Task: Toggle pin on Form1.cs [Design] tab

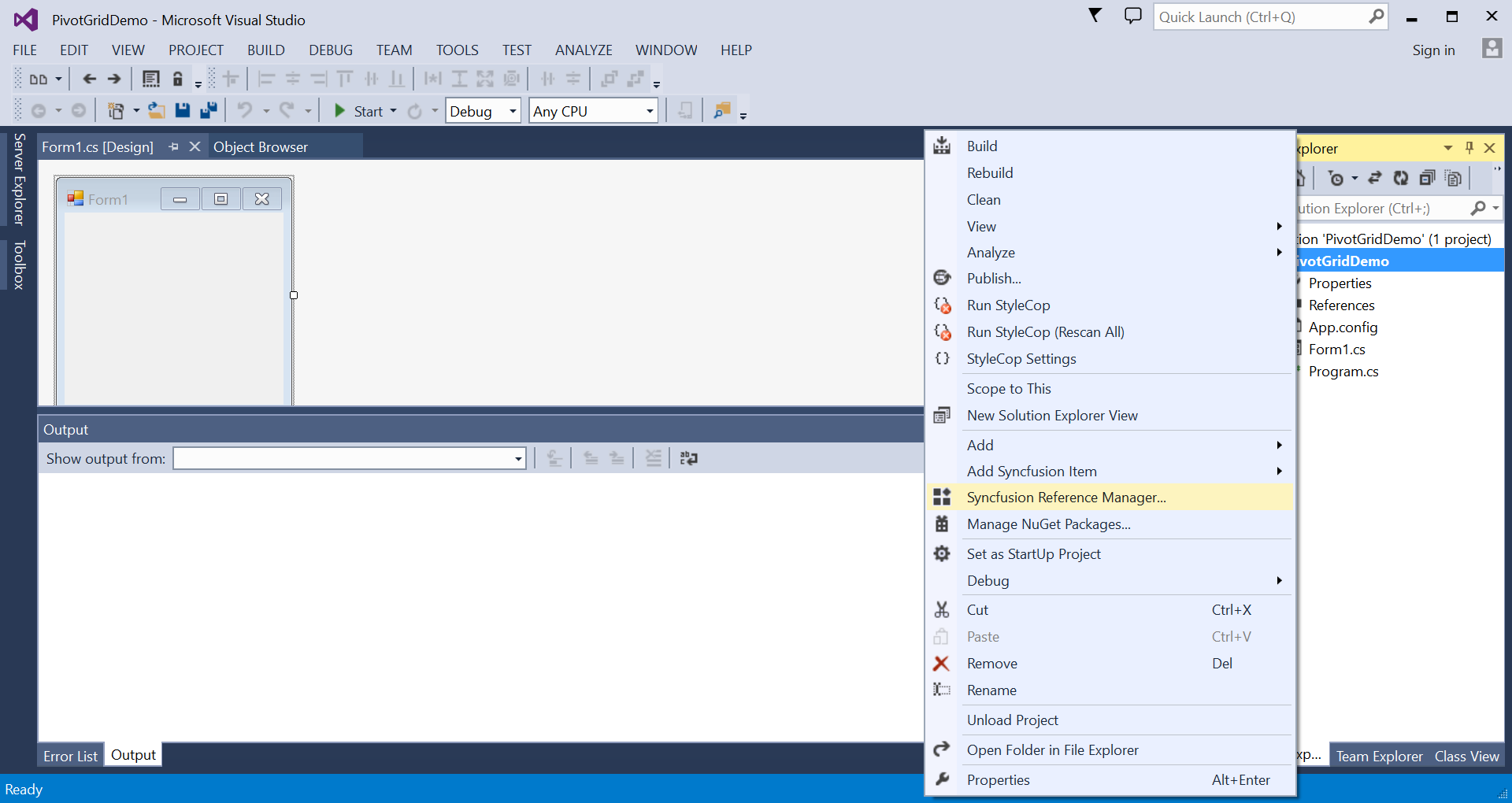Action: (173, 147)
